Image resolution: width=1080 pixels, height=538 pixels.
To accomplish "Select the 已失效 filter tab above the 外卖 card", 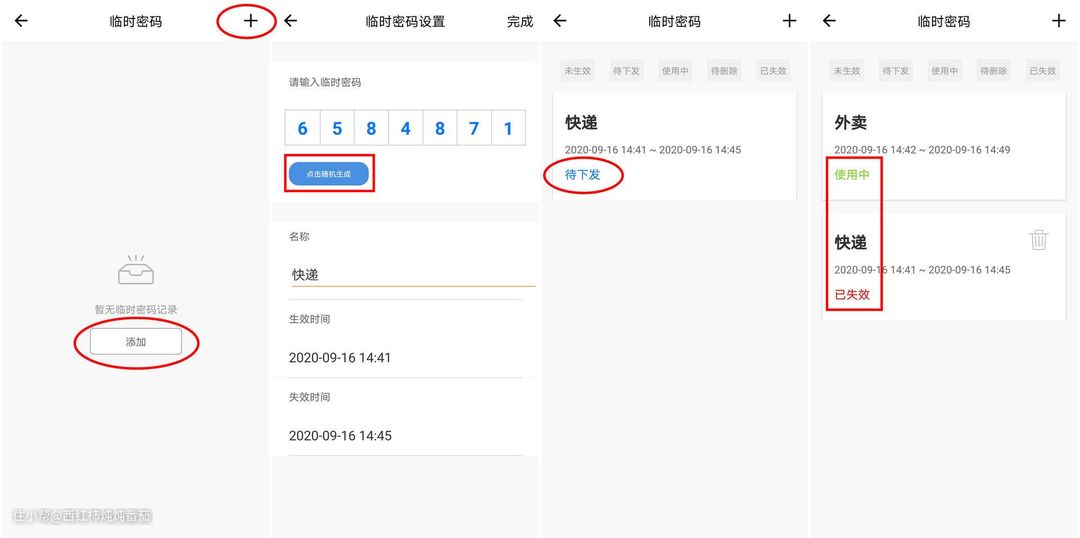I will click(1042, 71).
